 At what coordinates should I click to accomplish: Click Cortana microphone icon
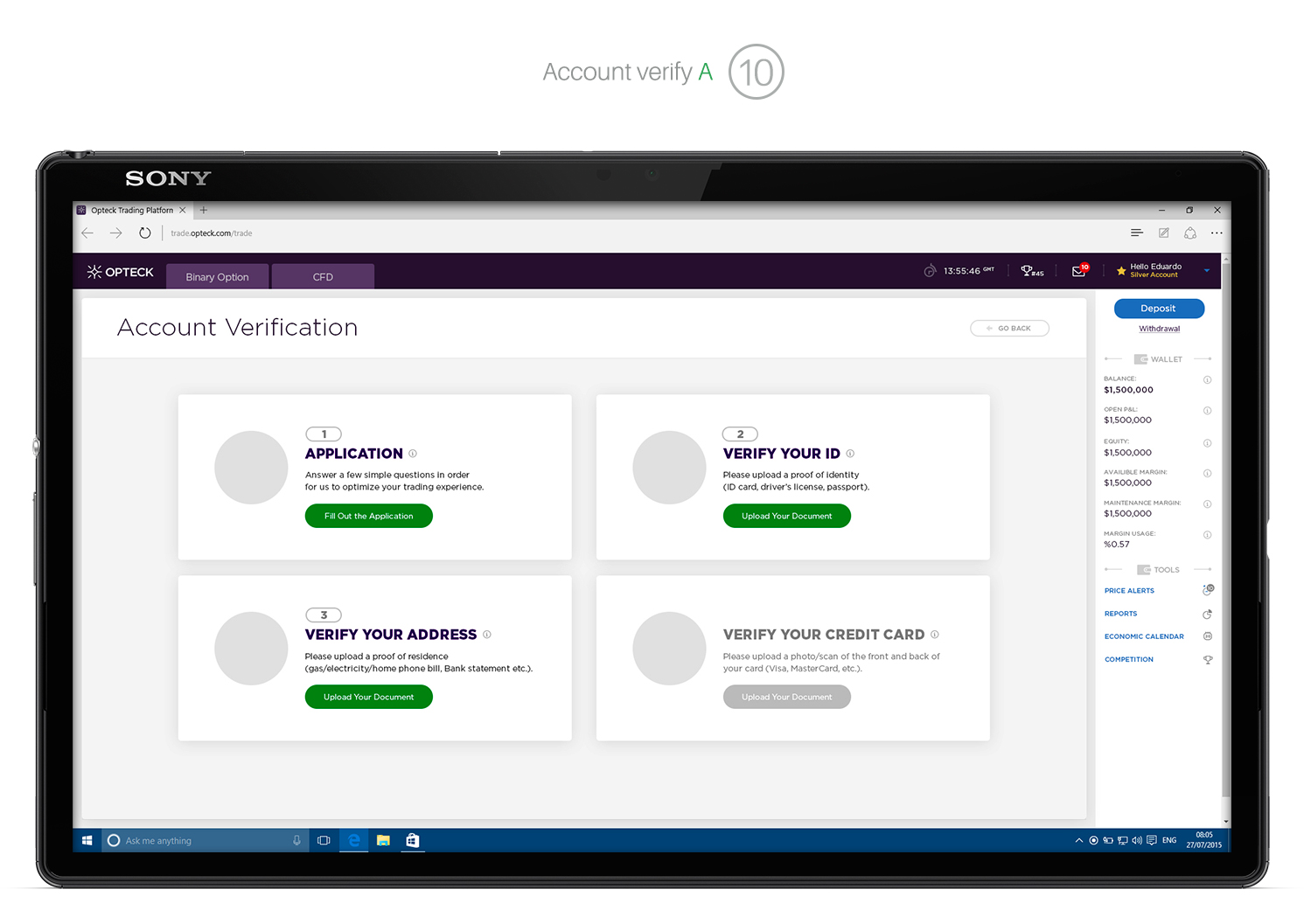(296, 840)
